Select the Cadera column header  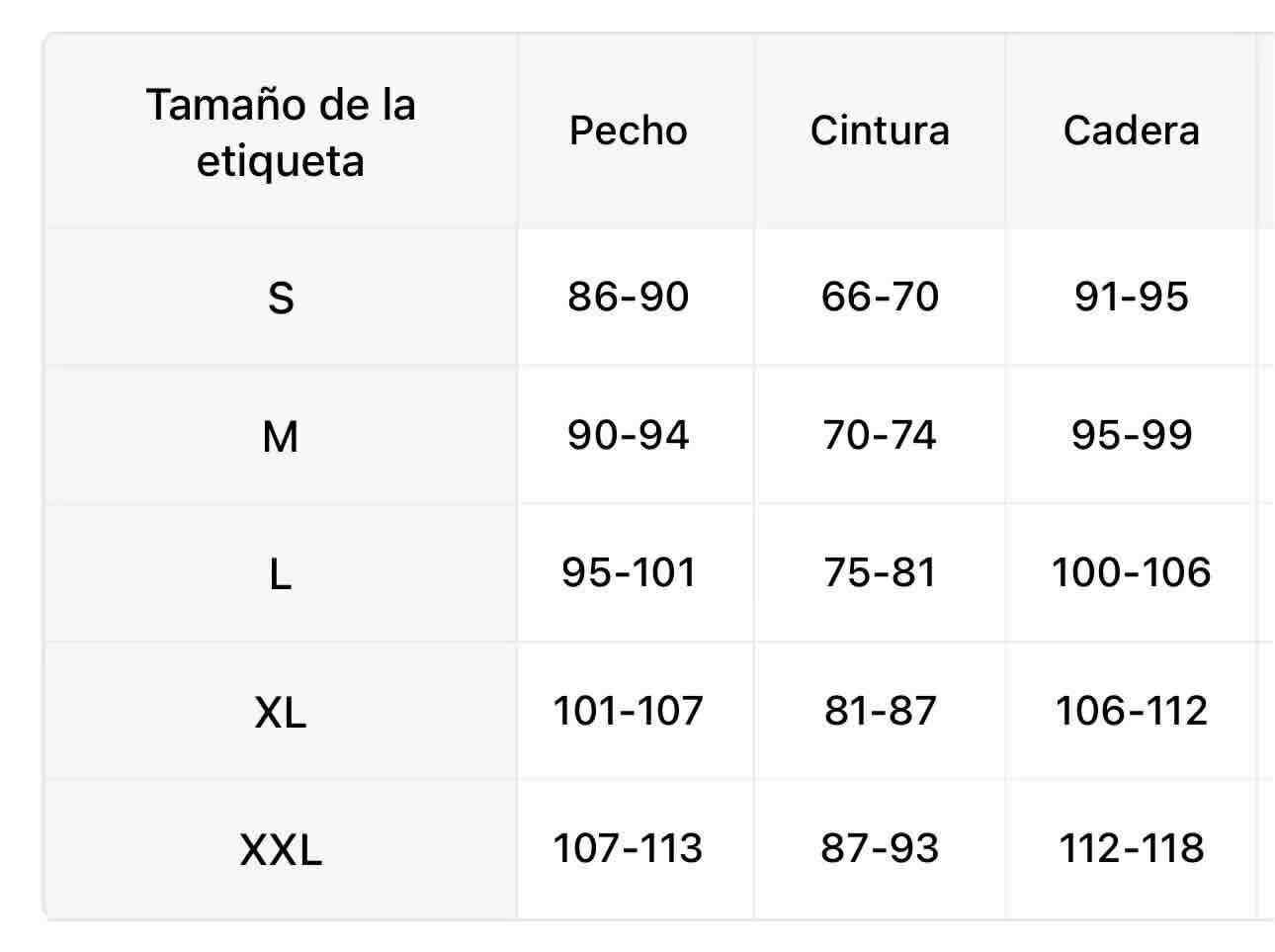(x=1132, y=130)
